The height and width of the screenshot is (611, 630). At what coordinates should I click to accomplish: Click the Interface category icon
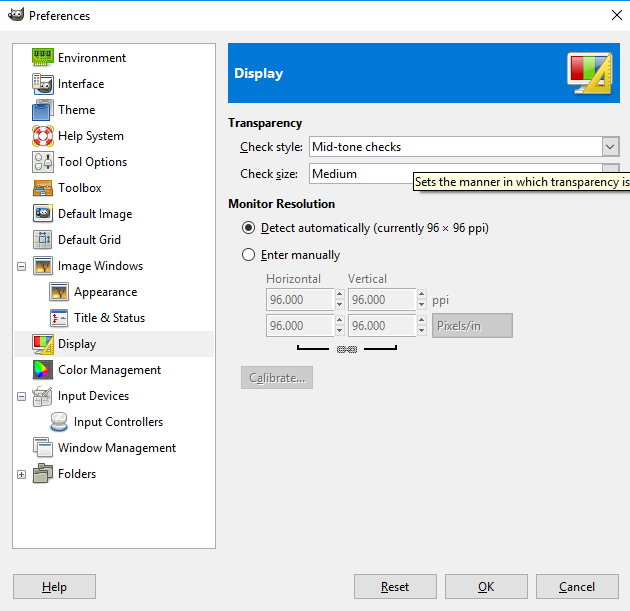pyautogui.click(x=43, y=84)
